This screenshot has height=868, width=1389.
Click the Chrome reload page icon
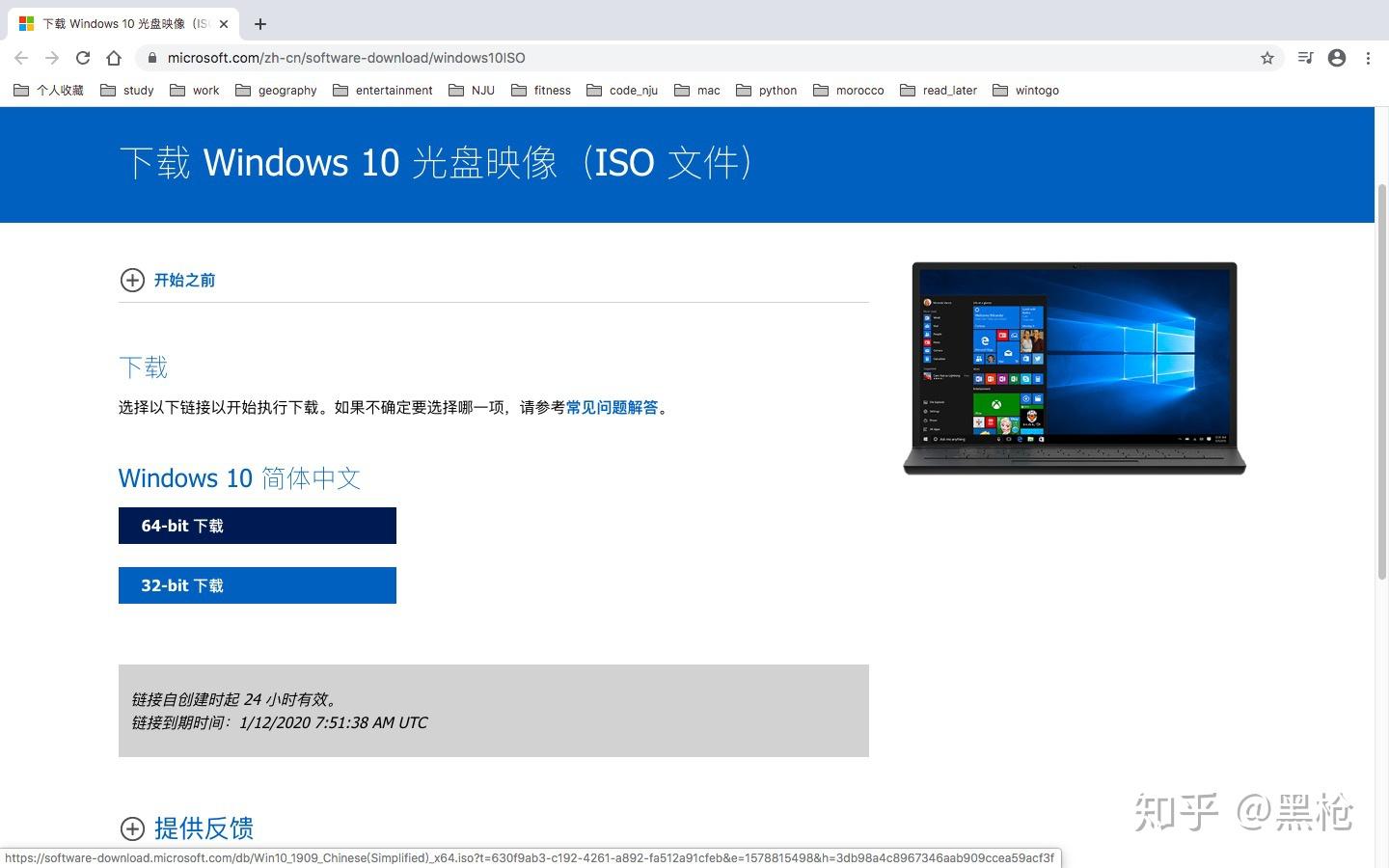click(83, 58)
